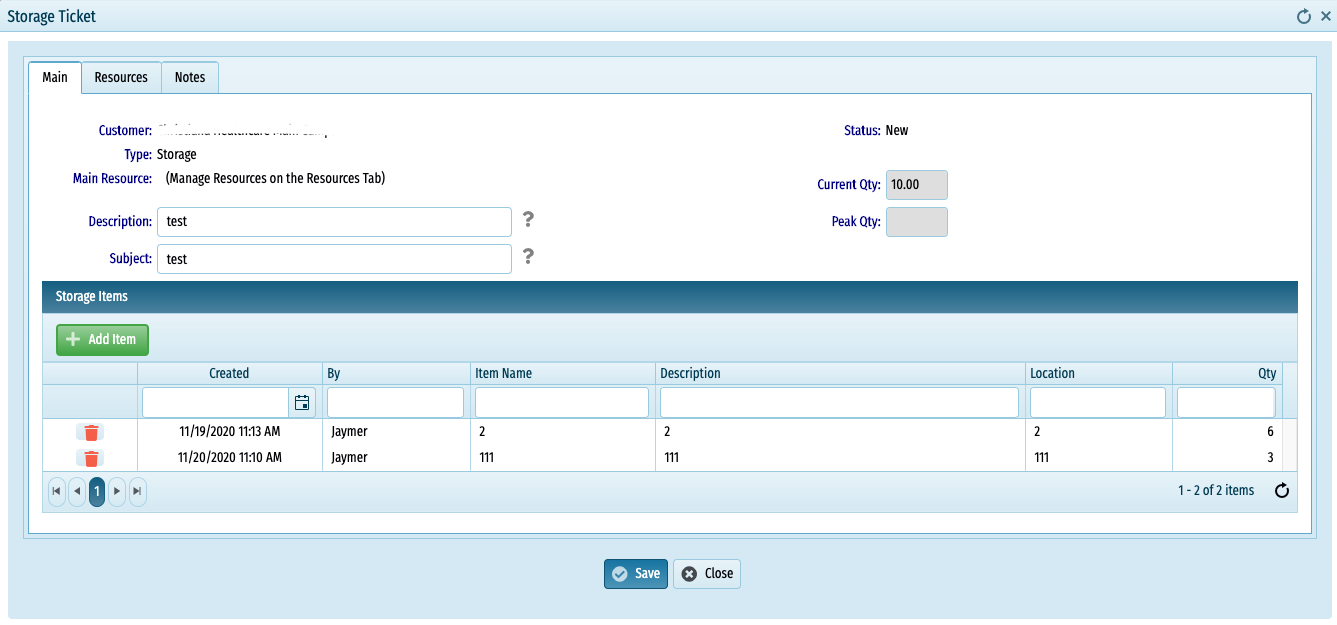Click the Close button at the bottom

click(x=707, y=574)
